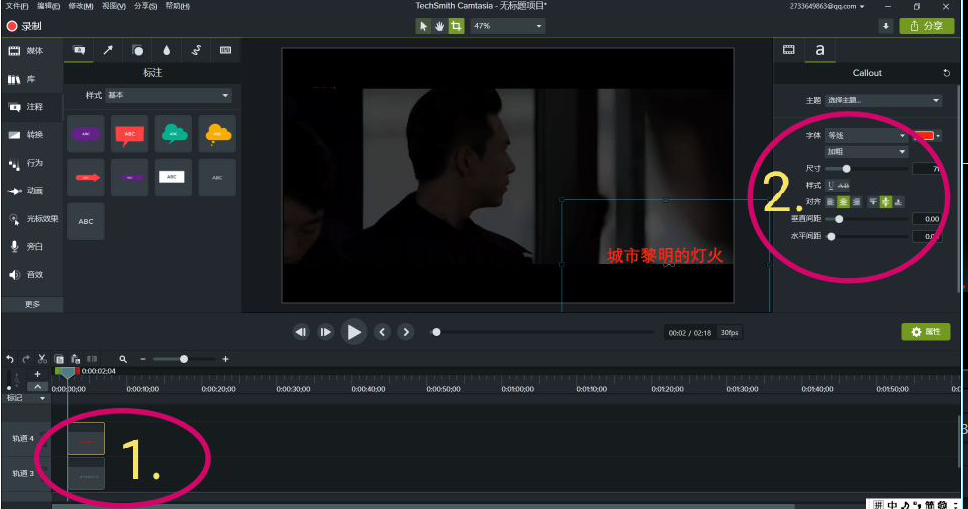
Task: Choose the red speech bubble callout
Action: click(x=129, y=133)
